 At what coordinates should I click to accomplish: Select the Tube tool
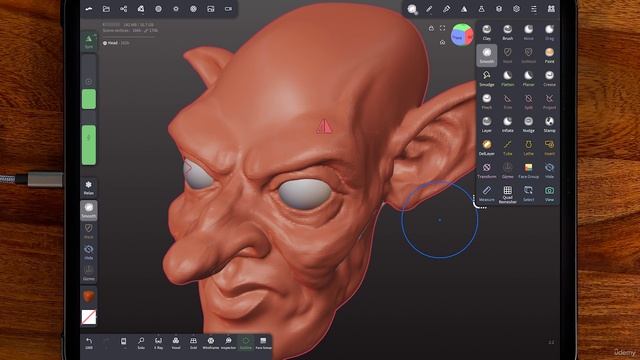click(507, 147)
